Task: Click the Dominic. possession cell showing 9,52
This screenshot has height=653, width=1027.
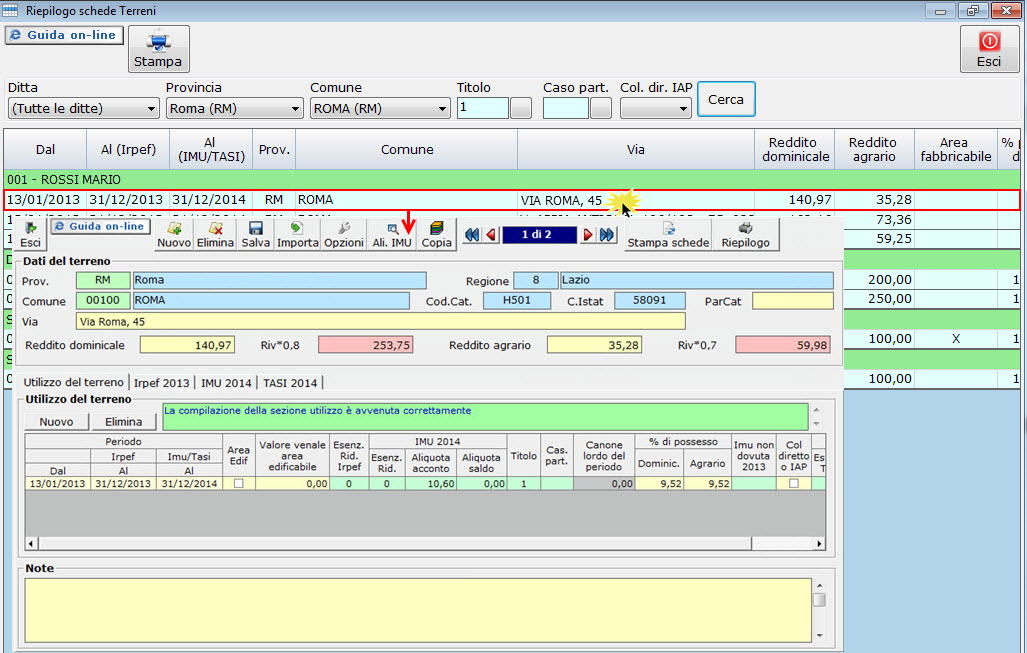Action: (x=660, y=484)
